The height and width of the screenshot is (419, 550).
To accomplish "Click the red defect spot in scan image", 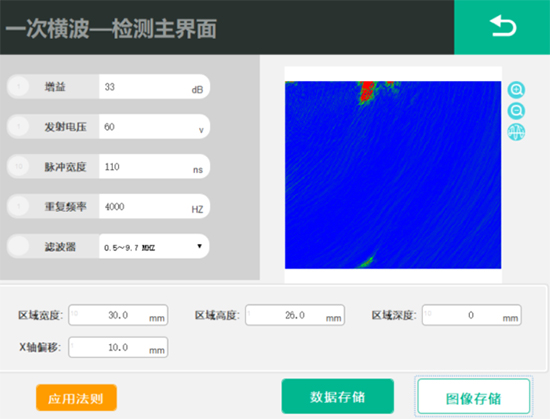I will click(367, 91).
